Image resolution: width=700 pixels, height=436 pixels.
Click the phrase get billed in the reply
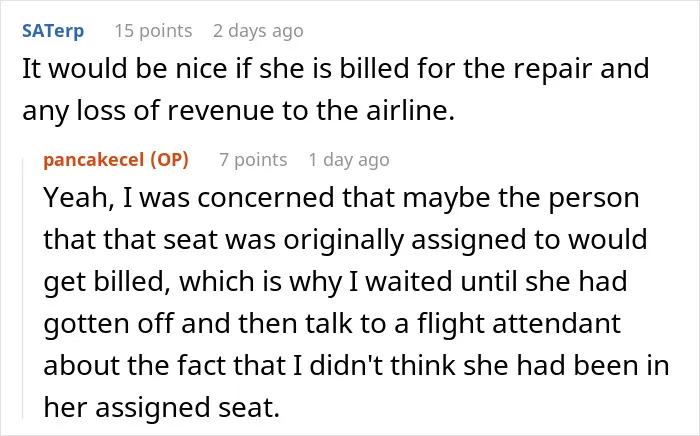point(107,282)
